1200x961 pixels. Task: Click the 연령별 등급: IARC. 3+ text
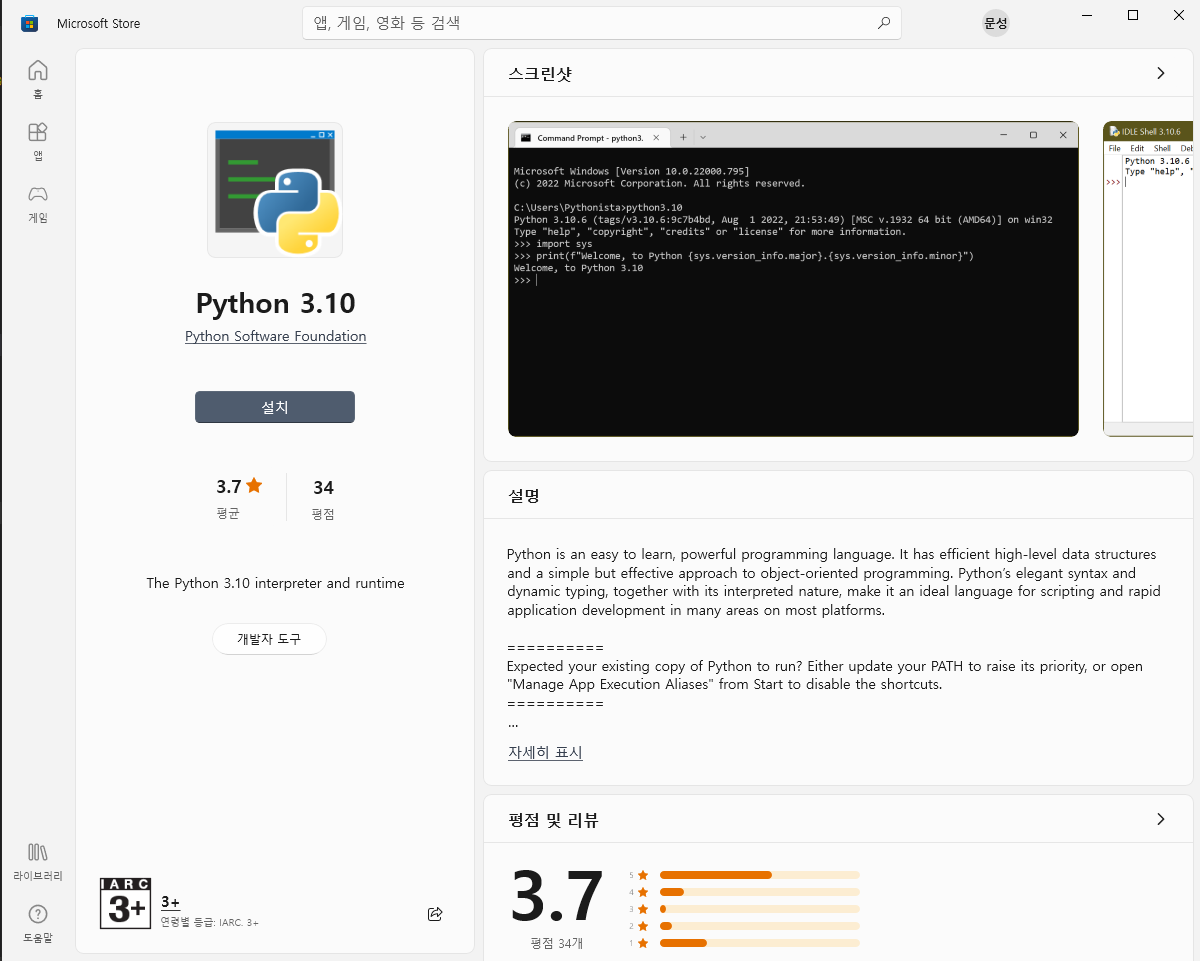209,922
